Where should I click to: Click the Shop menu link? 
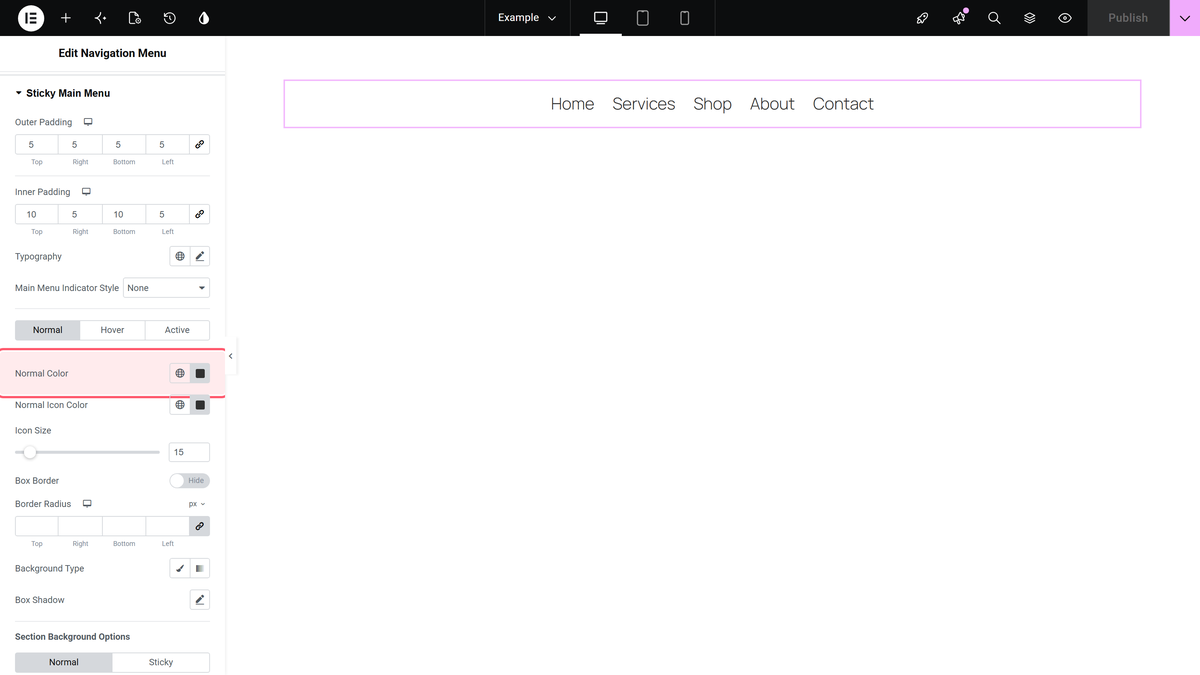713,104
